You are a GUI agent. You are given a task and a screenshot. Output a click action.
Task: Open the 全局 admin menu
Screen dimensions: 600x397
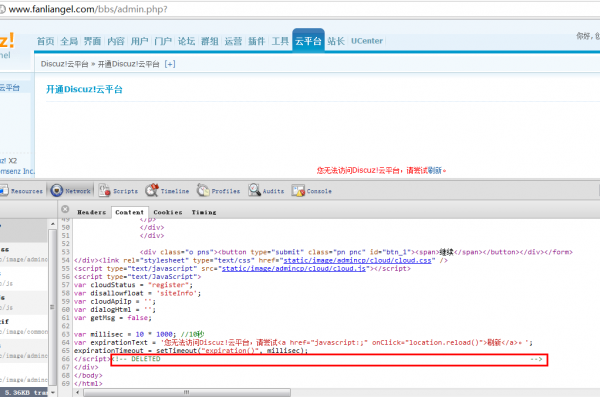[69, 41]
